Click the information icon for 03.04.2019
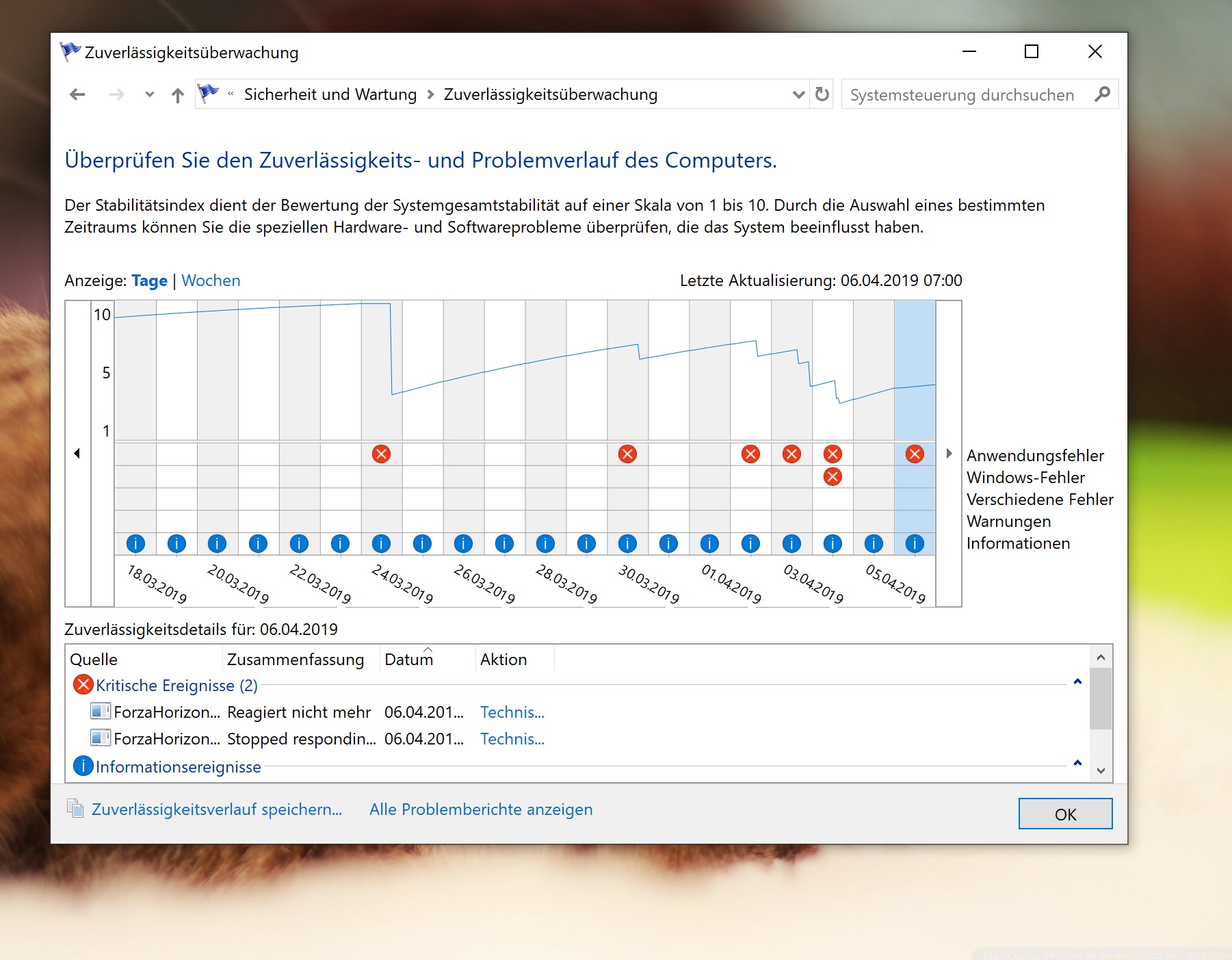Screen dimensions: 1232x960 click(x=791, y=543)
